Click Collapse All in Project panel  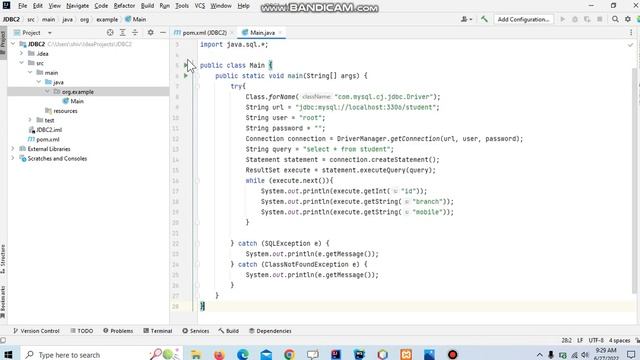135,32
